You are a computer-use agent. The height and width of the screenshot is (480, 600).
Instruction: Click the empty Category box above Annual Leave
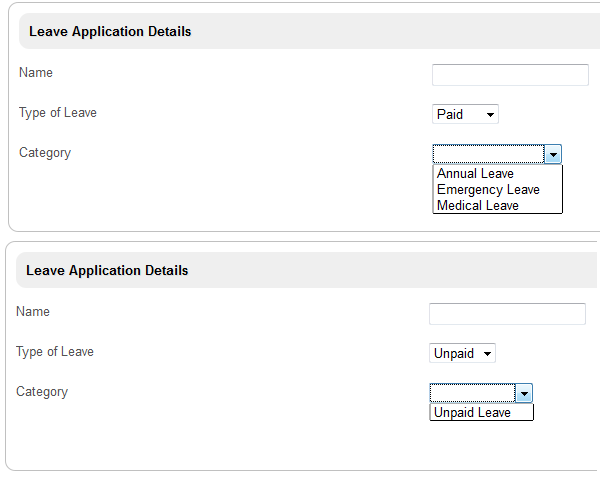click(489, 154)
